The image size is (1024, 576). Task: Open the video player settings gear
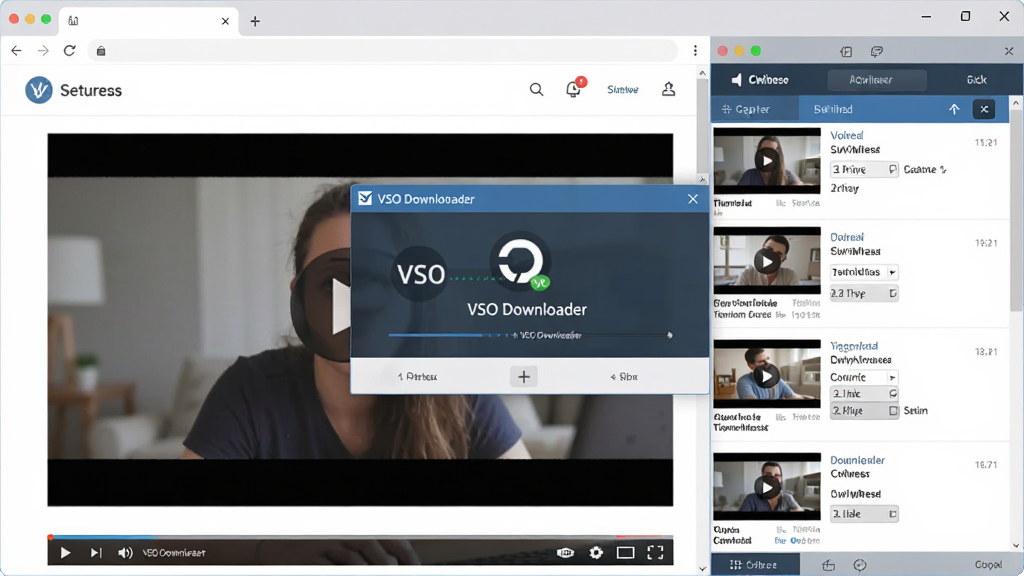click(x=596, y=552)
